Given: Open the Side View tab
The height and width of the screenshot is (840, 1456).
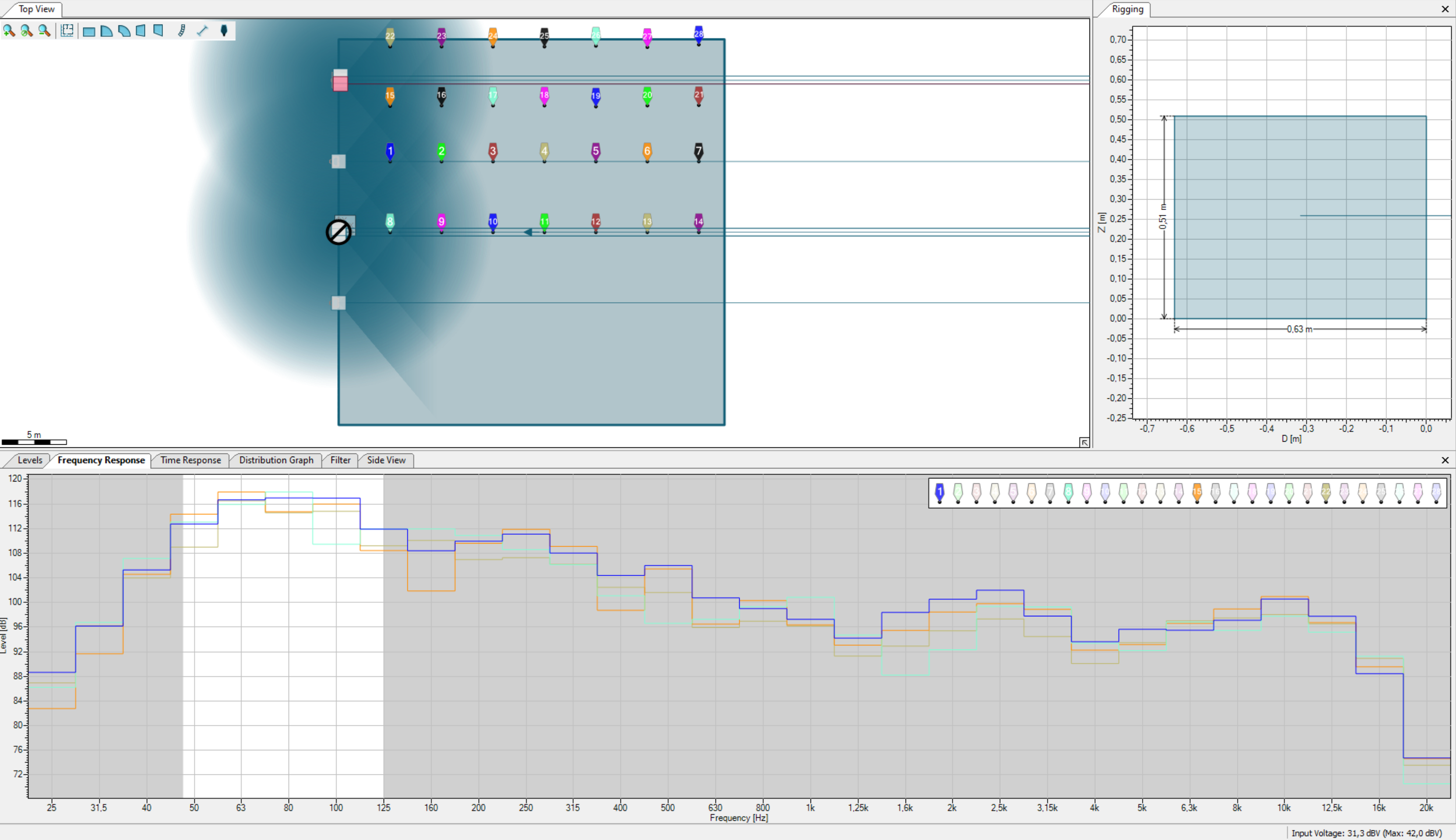Looking at the screenshot, I should (x=385, y=460).
